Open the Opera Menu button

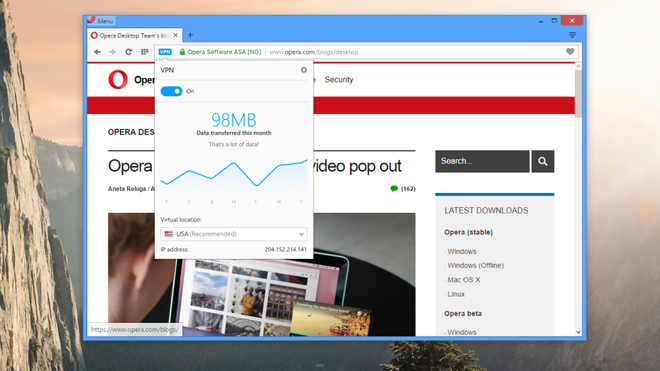click(101, 21)
